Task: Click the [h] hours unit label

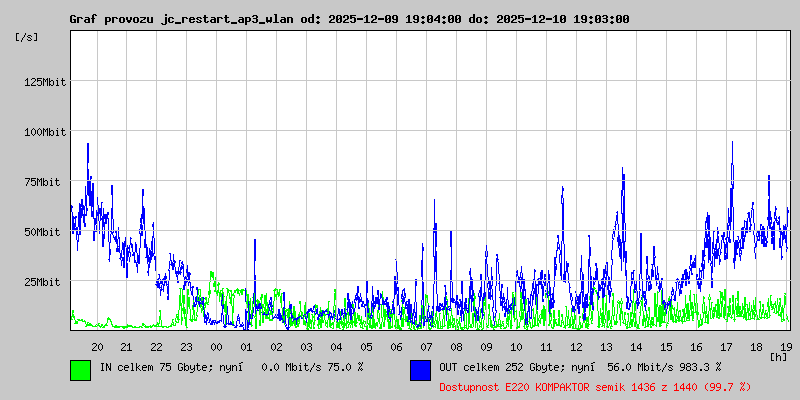Action: [778, 356]
